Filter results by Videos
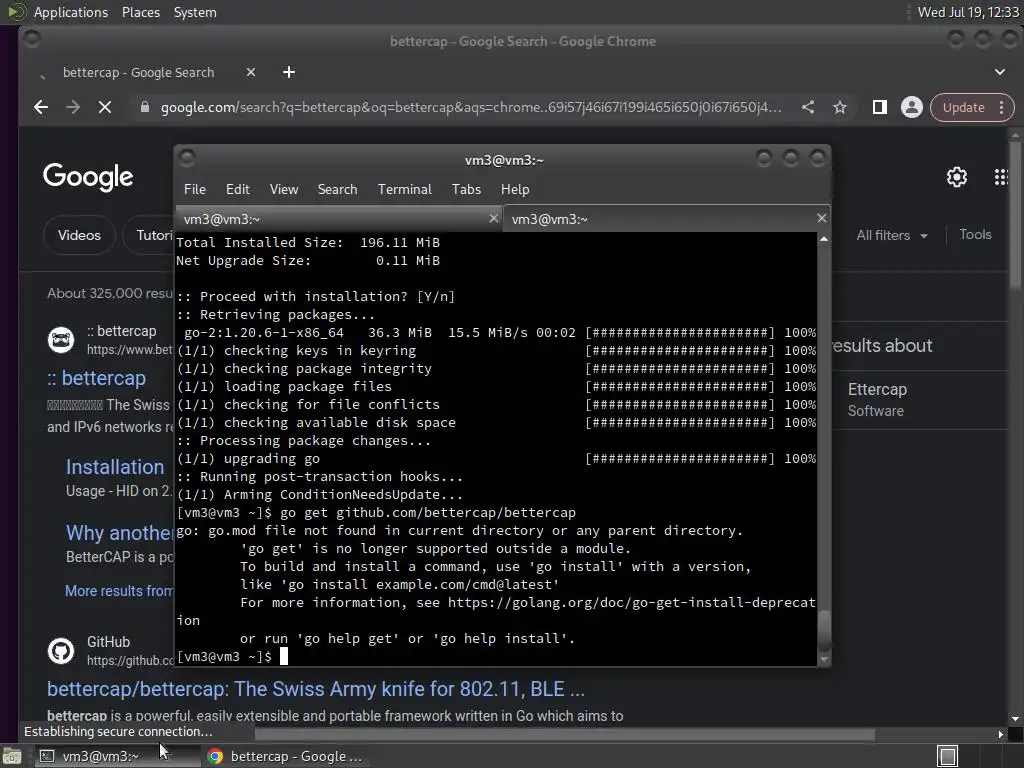The height and width of the screenshot is (768, 1024). pyautogui.click(x=79, y=235)
